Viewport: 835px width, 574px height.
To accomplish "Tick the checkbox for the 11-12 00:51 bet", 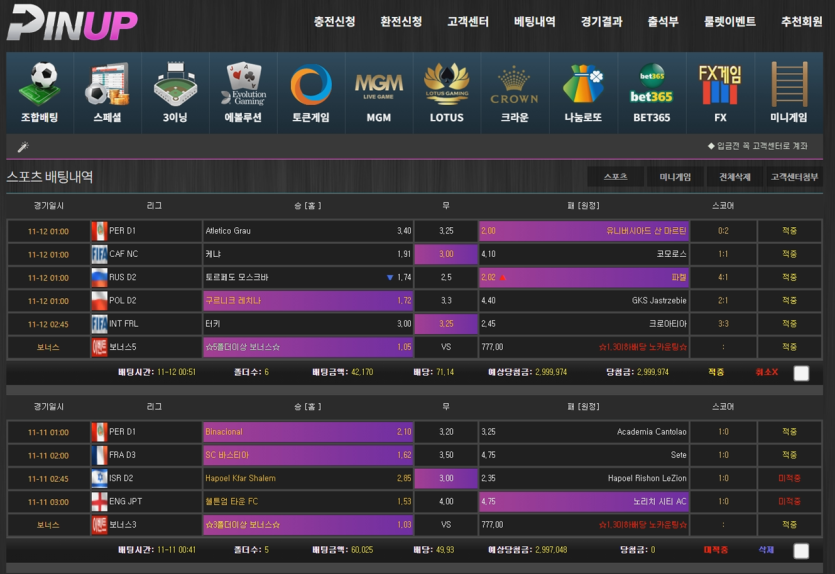I will pyautogui.click(x=801, y=373).
